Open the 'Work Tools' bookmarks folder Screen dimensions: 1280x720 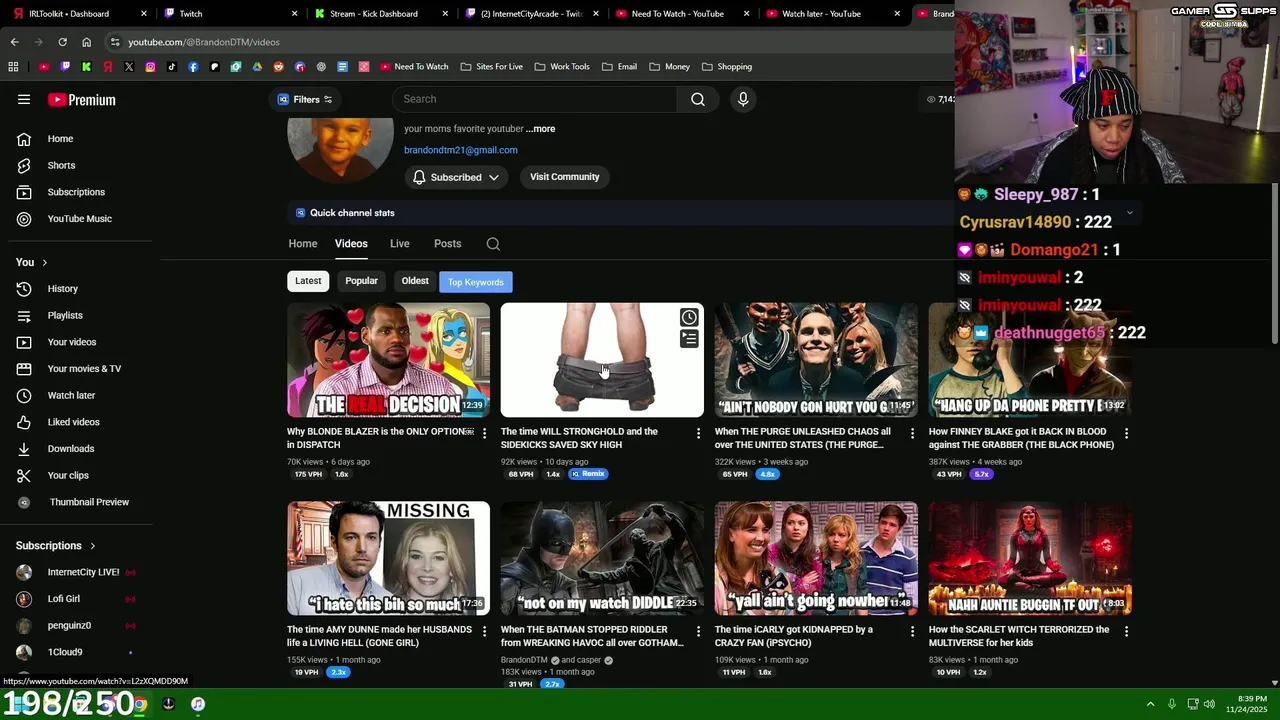coord(562,67)
